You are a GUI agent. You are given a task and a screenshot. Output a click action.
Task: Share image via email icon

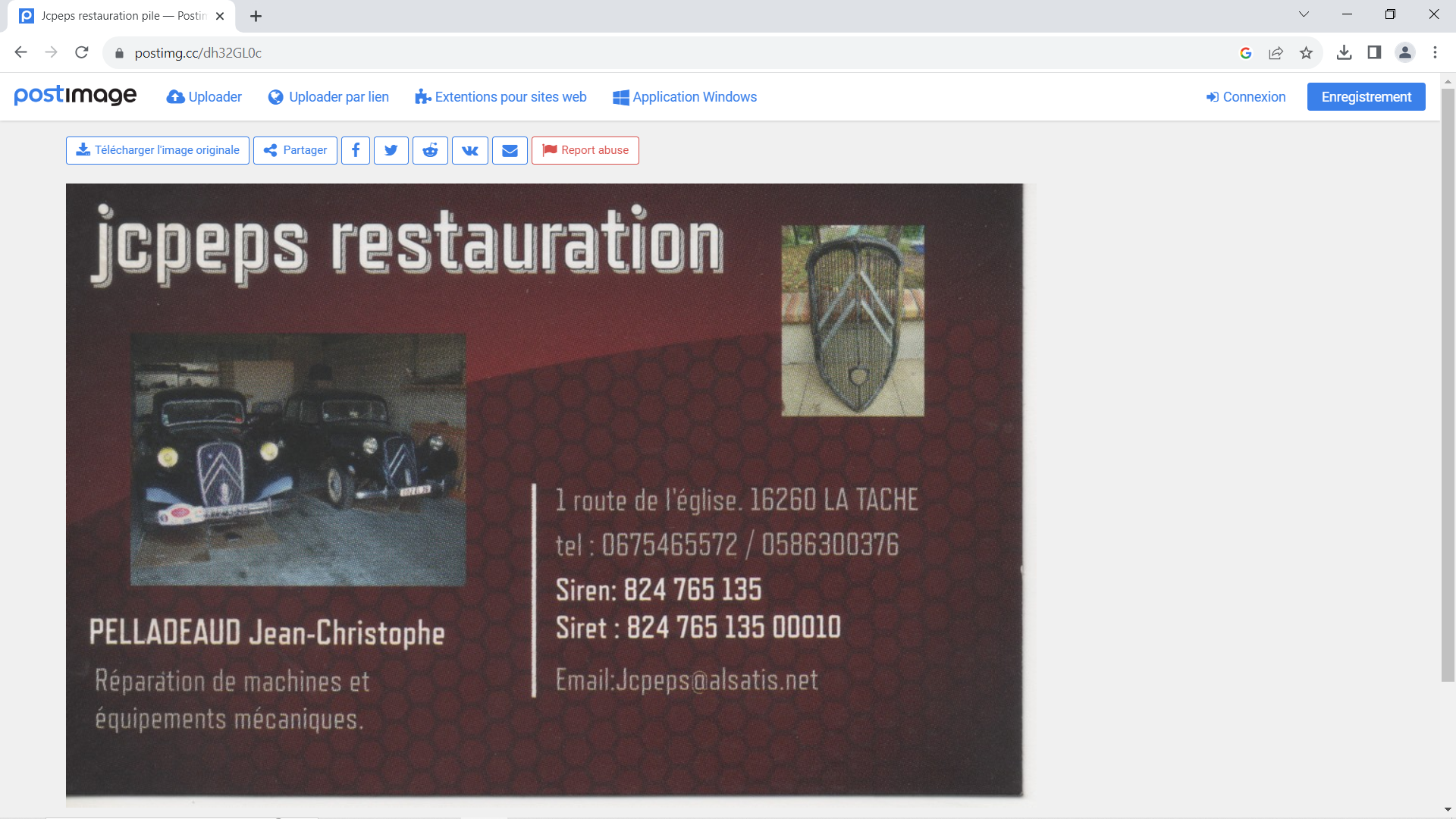tap(510, 150)
